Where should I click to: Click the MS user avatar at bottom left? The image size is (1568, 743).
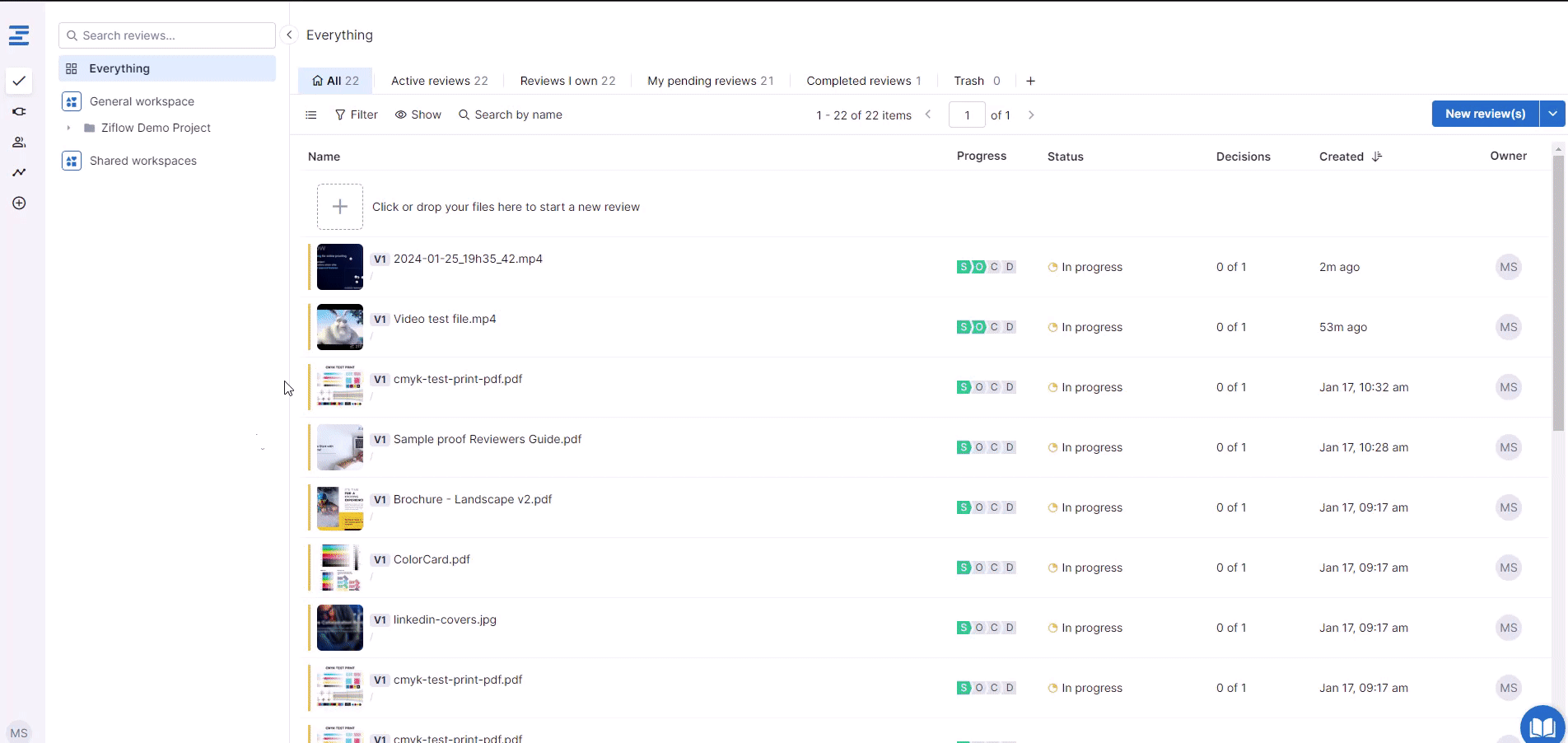pos(19,732)
